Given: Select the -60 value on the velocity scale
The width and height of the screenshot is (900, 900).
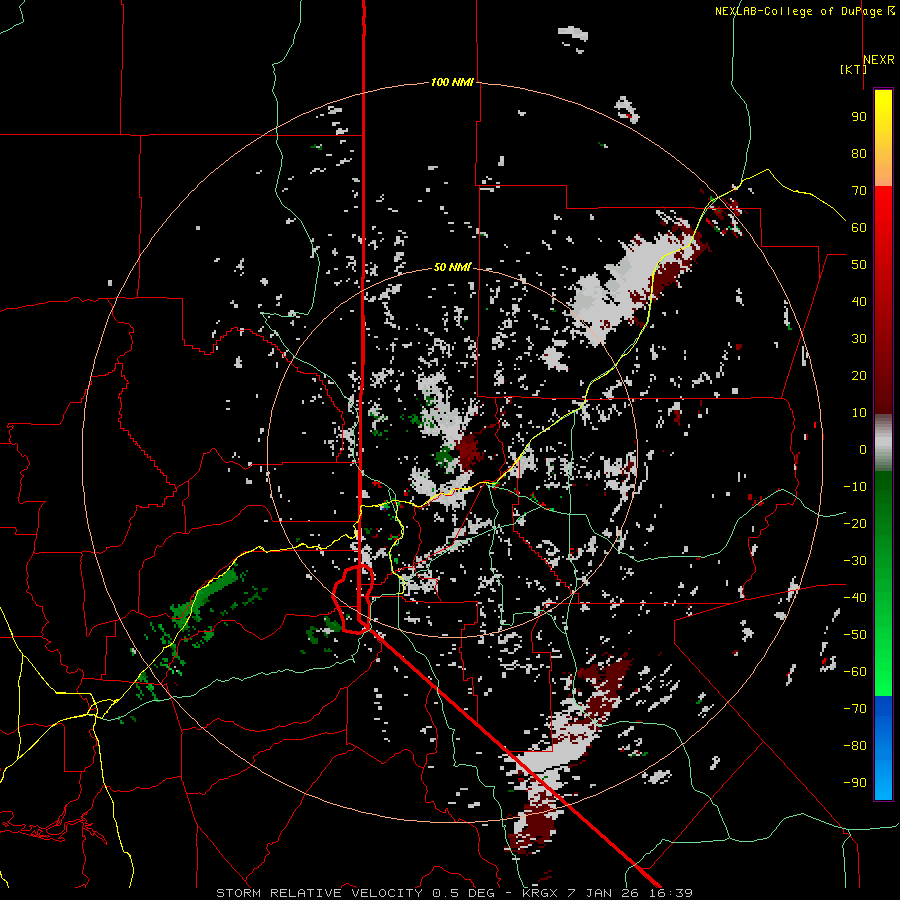Looking at the screenshot, I should (855, 672).
